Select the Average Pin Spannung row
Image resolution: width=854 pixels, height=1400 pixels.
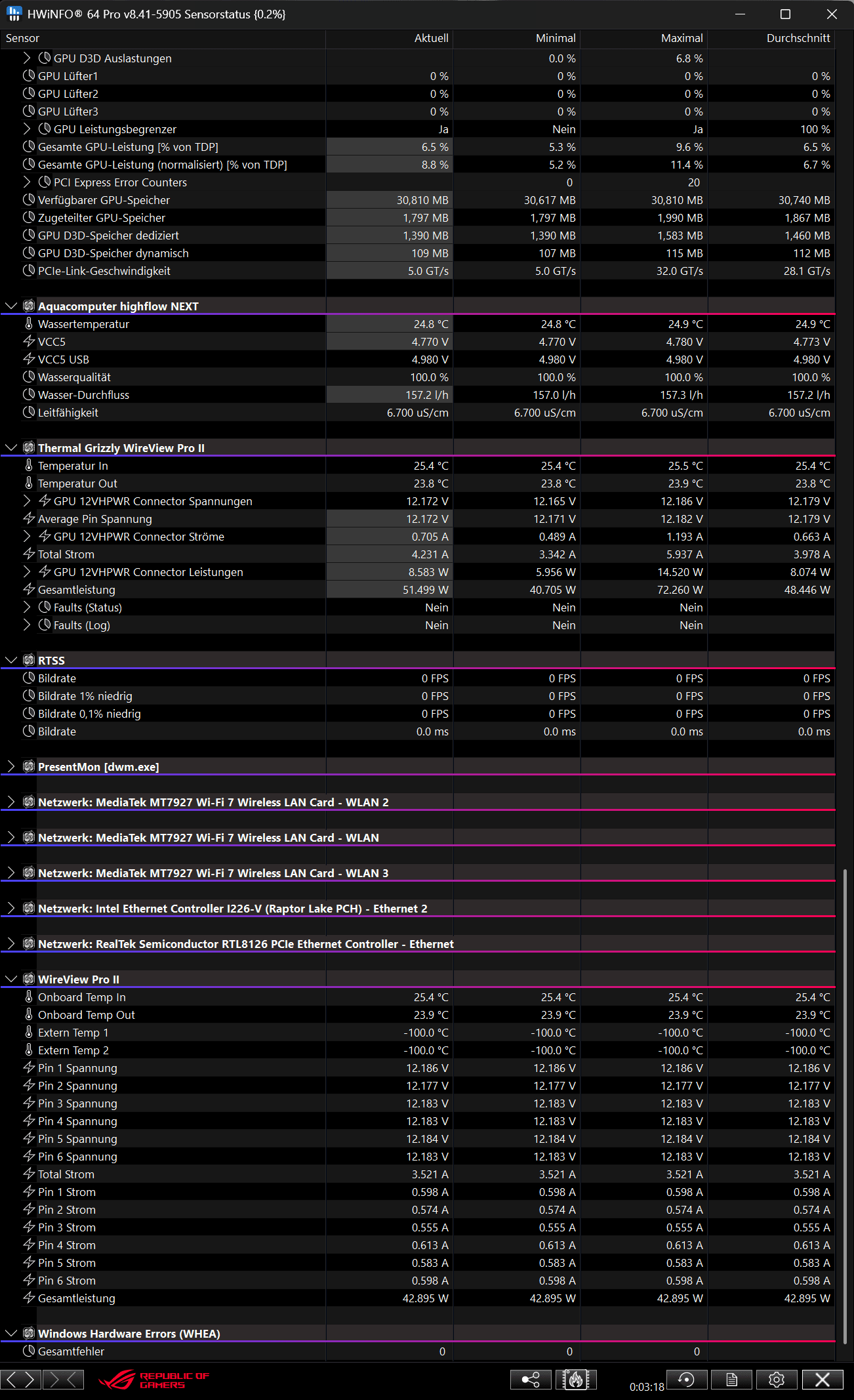[x=417, y=518]
